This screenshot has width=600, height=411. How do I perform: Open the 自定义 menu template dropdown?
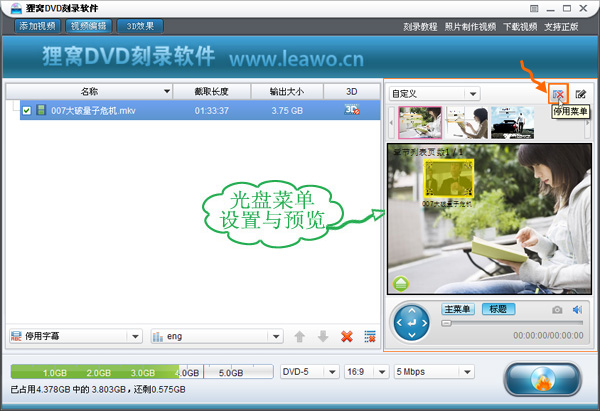point(435,94)
